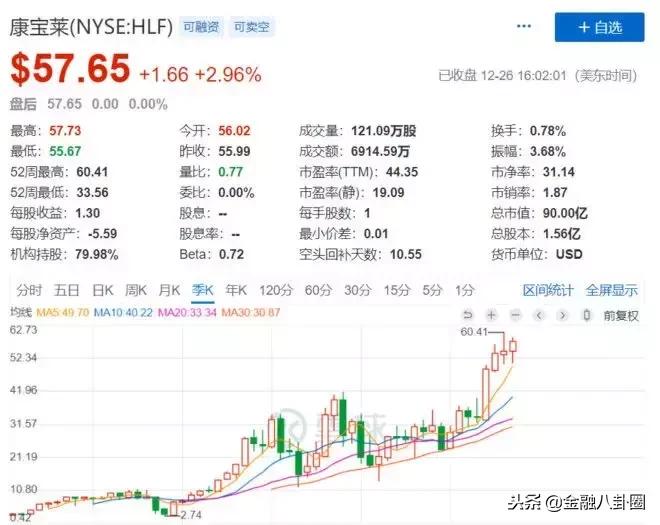Click MA20:33.34 moving average label
This screenshot has width=660, height=525.
[x=187, y=312]
